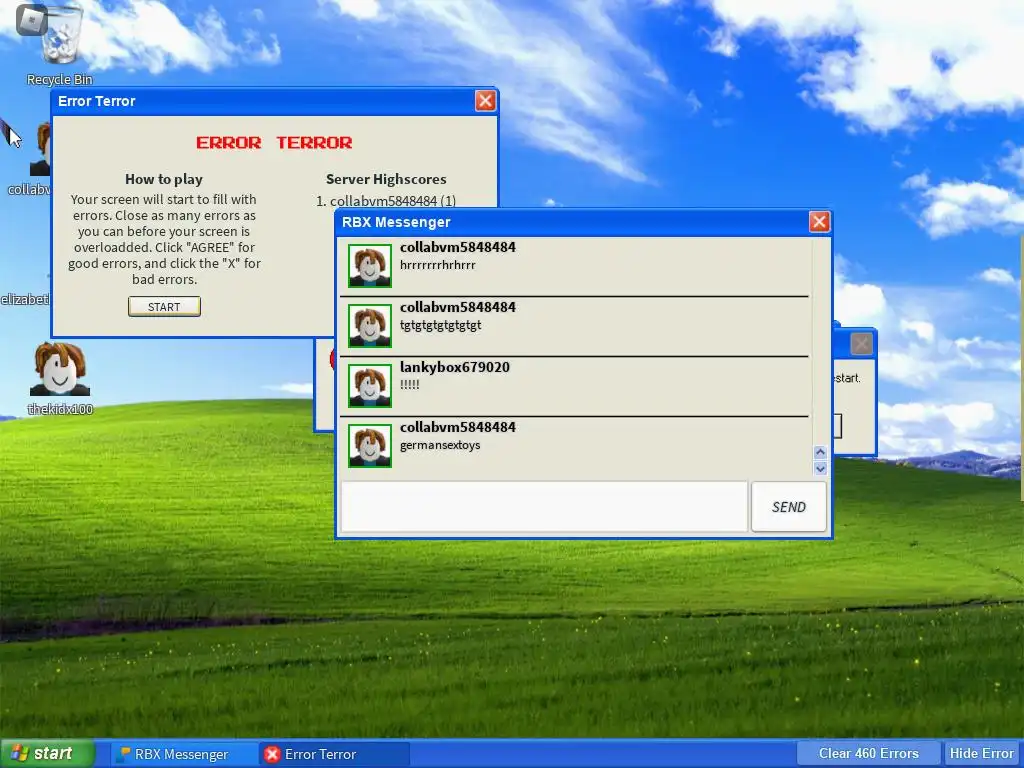Switch to Error Terror in the taskbar
Screen dimensions: 1024x768
tap(334, 754)
